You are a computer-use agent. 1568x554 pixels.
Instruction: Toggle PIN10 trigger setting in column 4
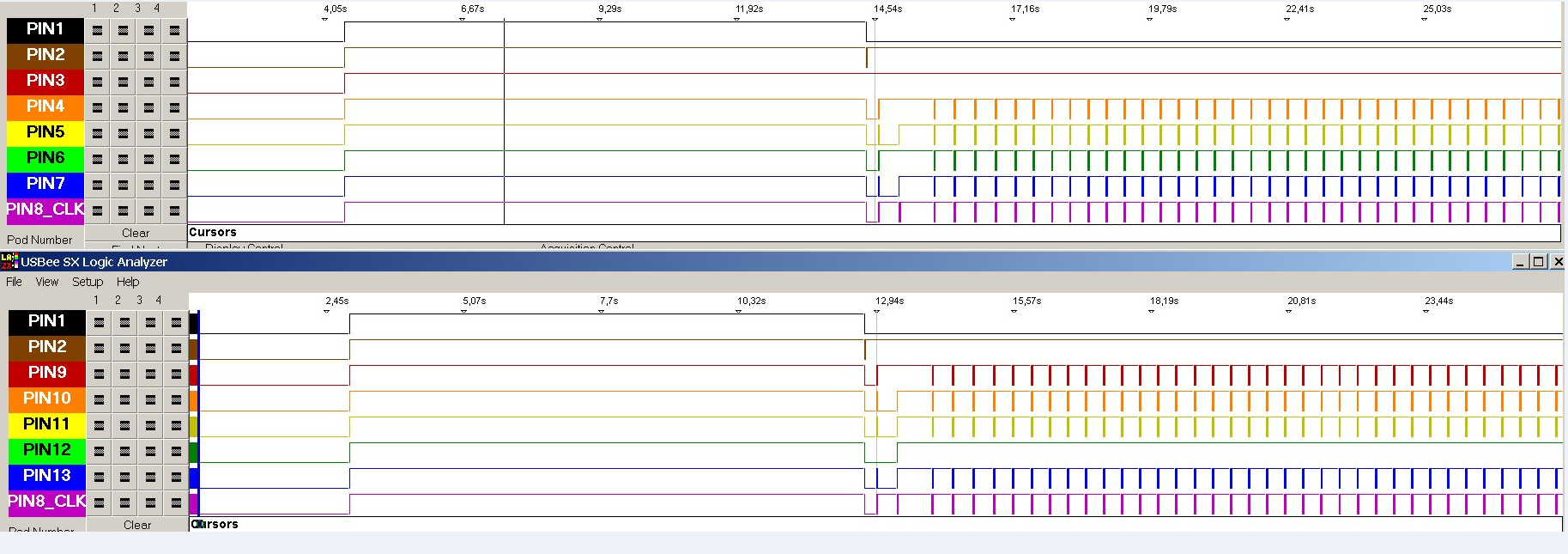(176, 399)
